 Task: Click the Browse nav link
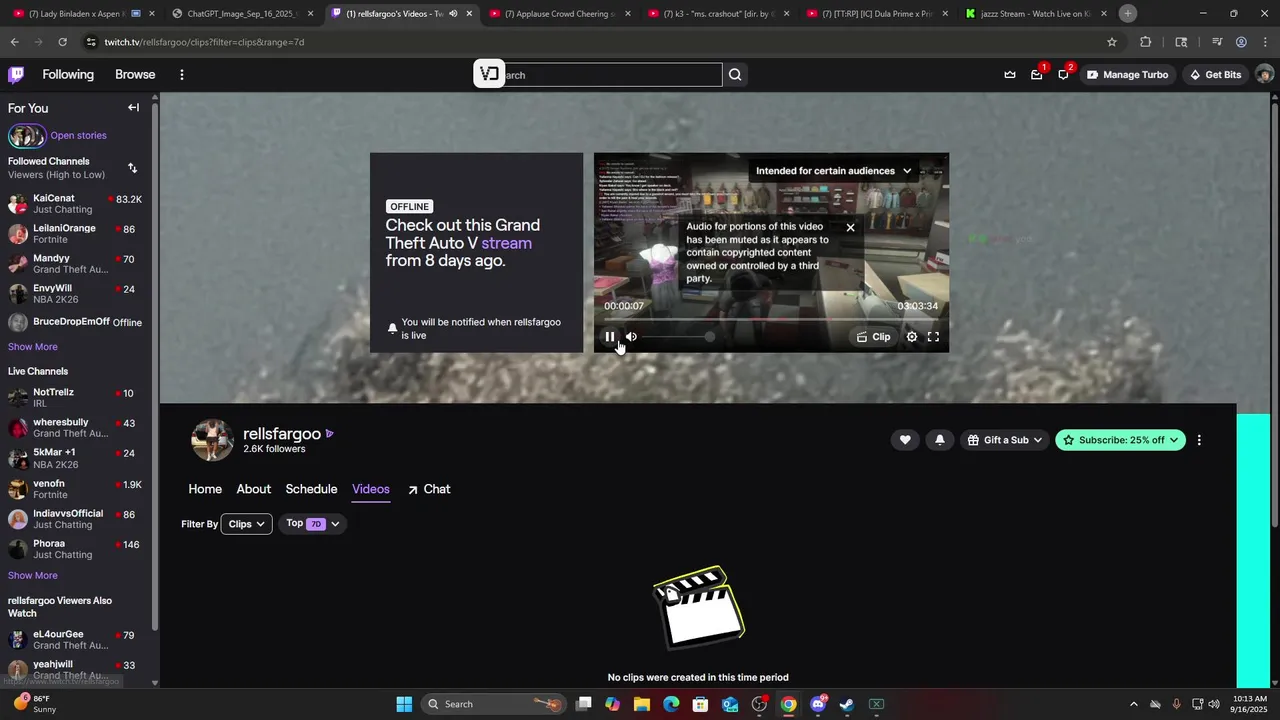point(135,75)
